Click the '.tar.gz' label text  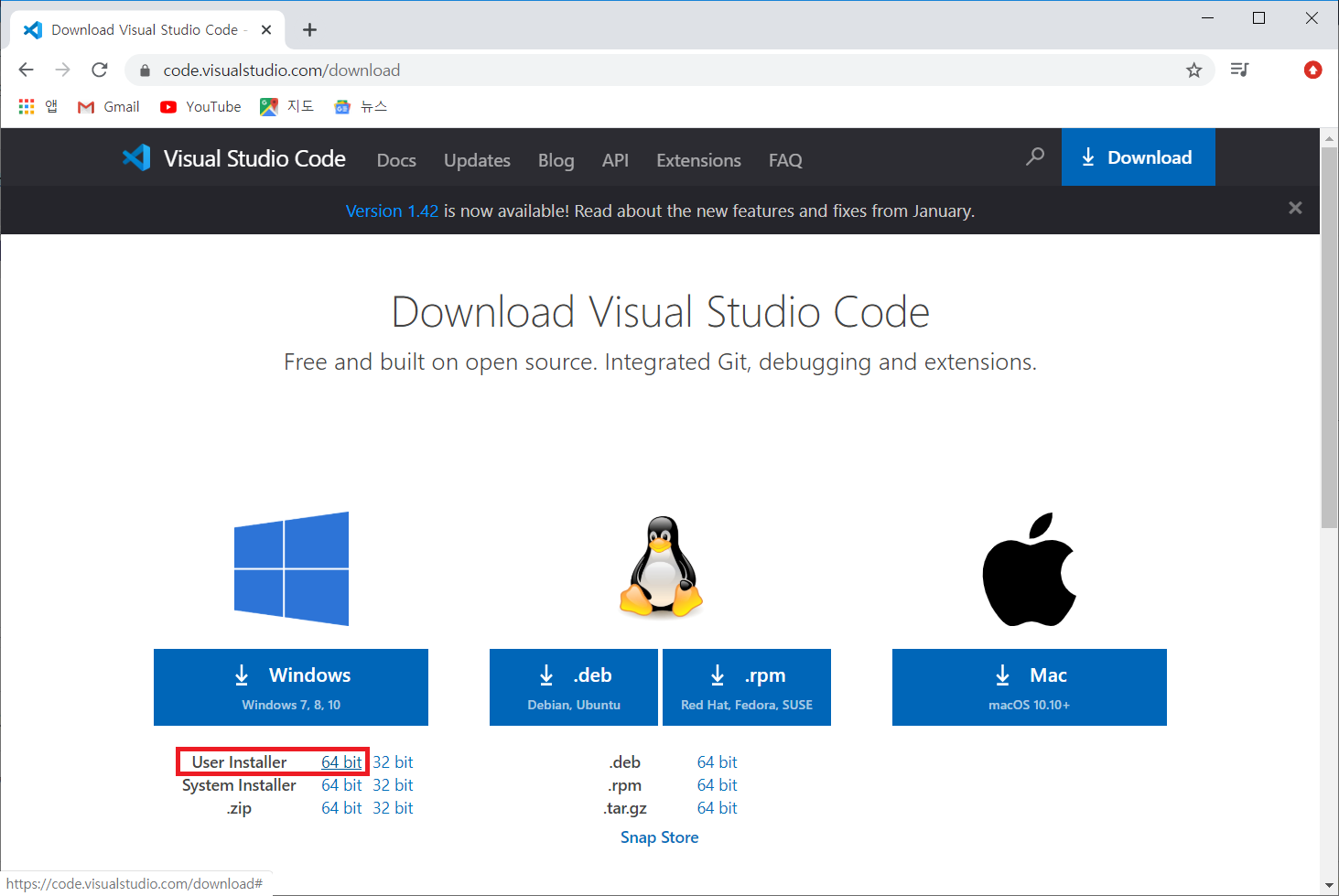coord(625,807)
